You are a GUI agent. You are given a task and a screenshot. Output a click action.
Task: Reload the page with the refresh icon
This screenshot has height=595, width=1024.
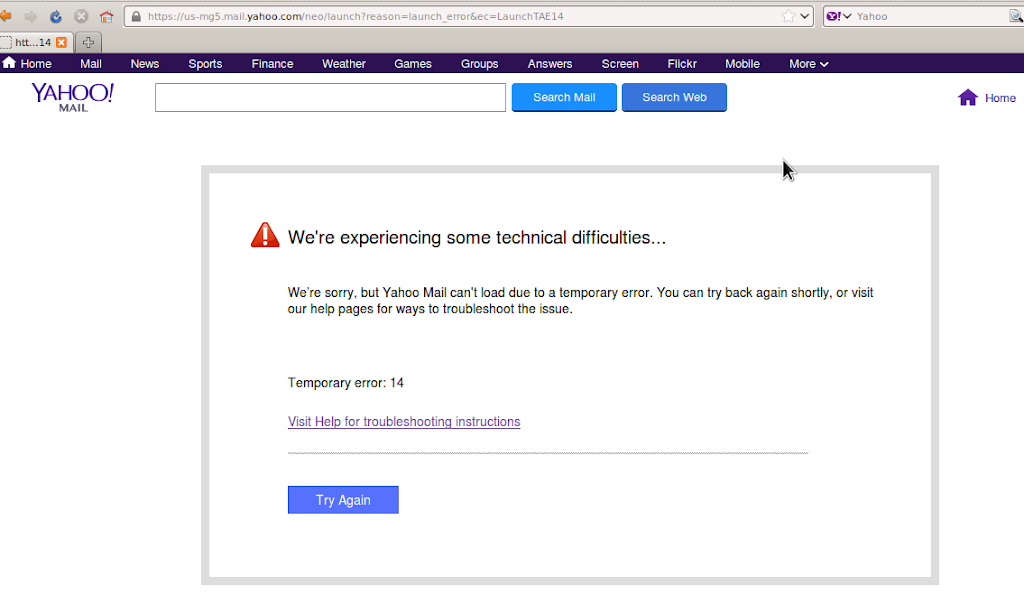pos(56,16)
